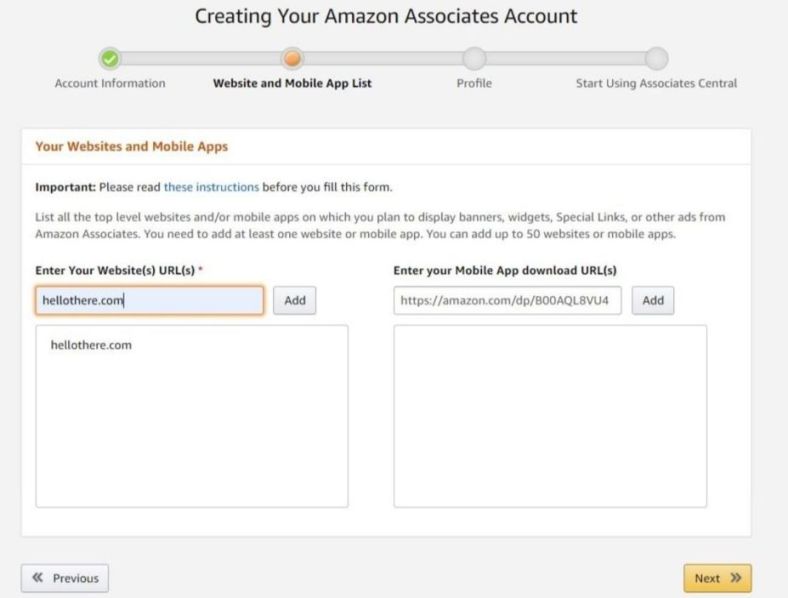Click the orange current step circle

[292, 59]
